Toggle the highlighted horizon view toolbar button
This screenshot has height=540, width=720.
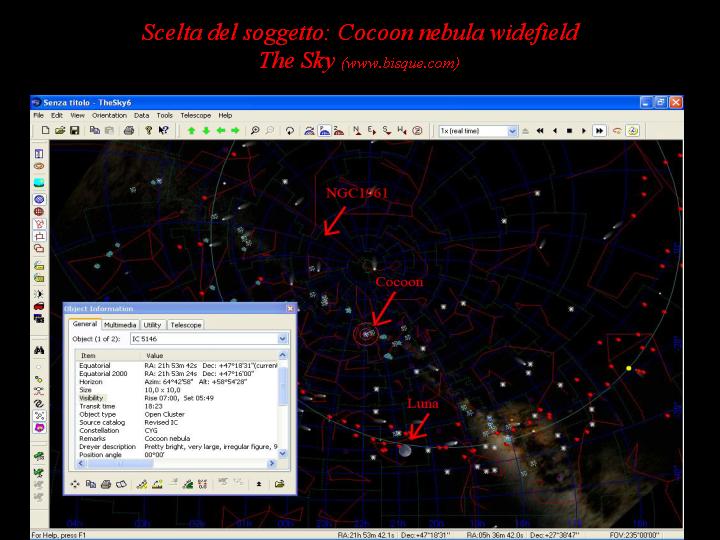point(324,131)
